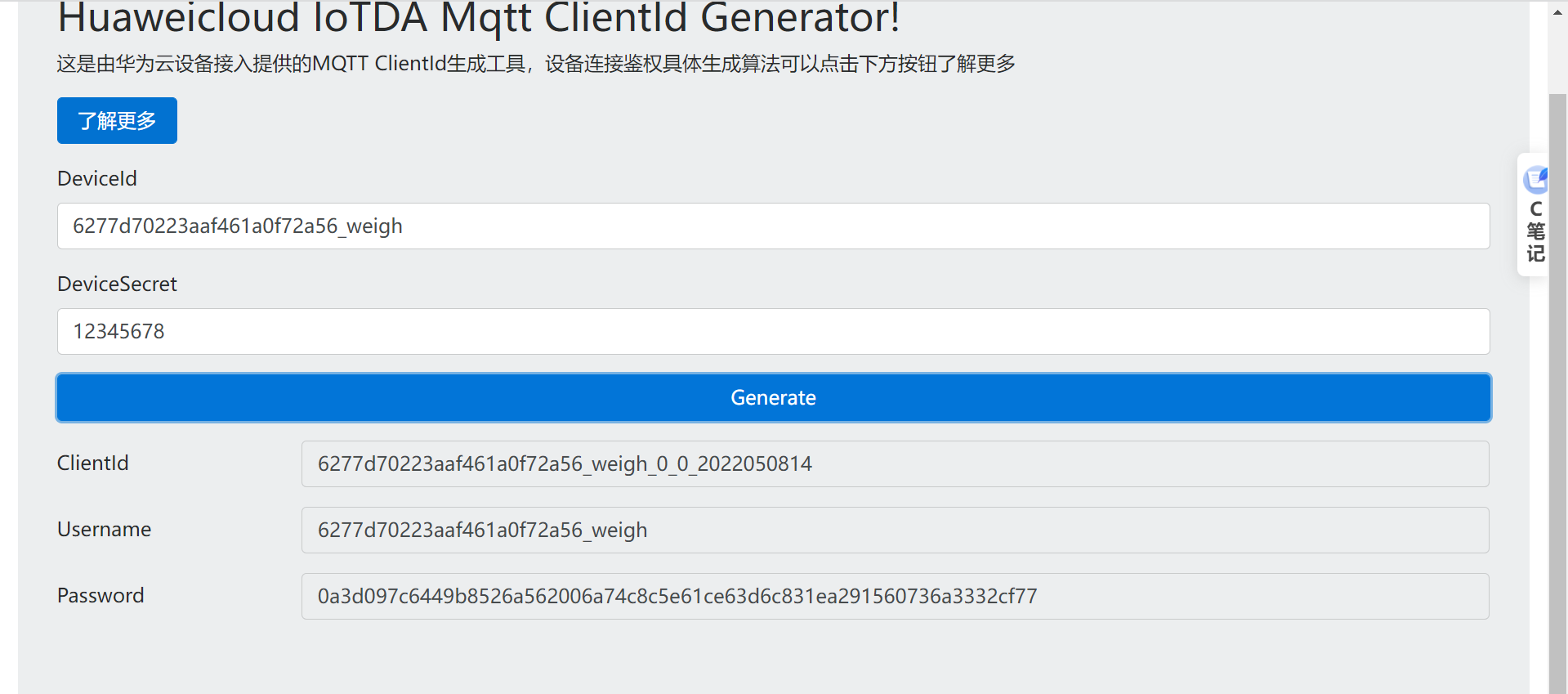Select the generated Username output field
The image size is (1568, 694).
coord(896,531)
